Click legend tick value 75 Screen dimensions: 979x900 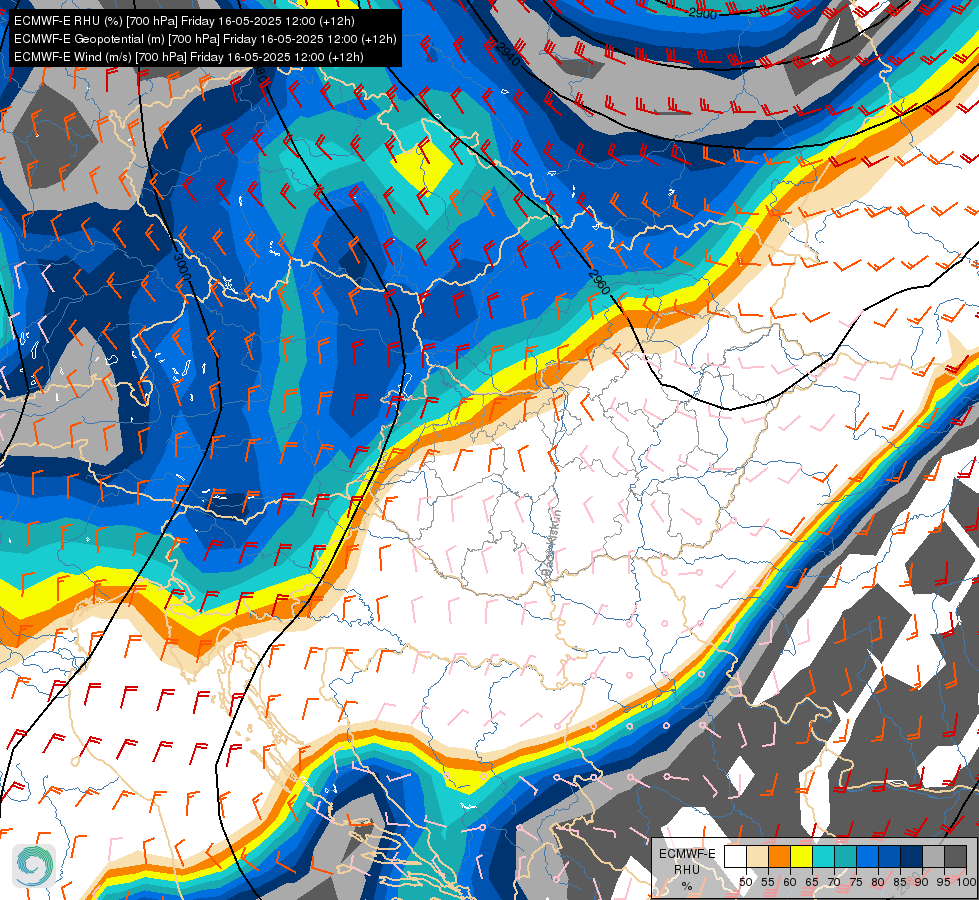click(856, 882)
